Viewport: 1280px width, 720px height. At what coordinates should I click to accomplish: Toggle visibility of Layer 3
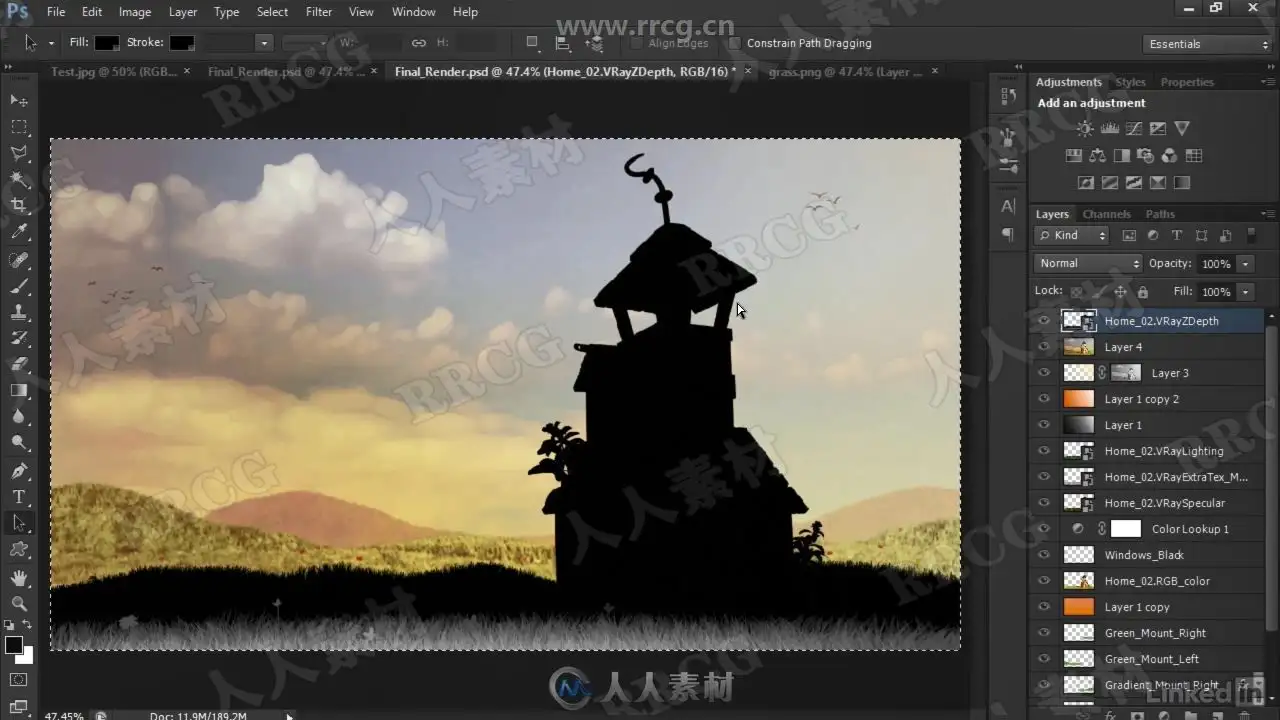1044,373
